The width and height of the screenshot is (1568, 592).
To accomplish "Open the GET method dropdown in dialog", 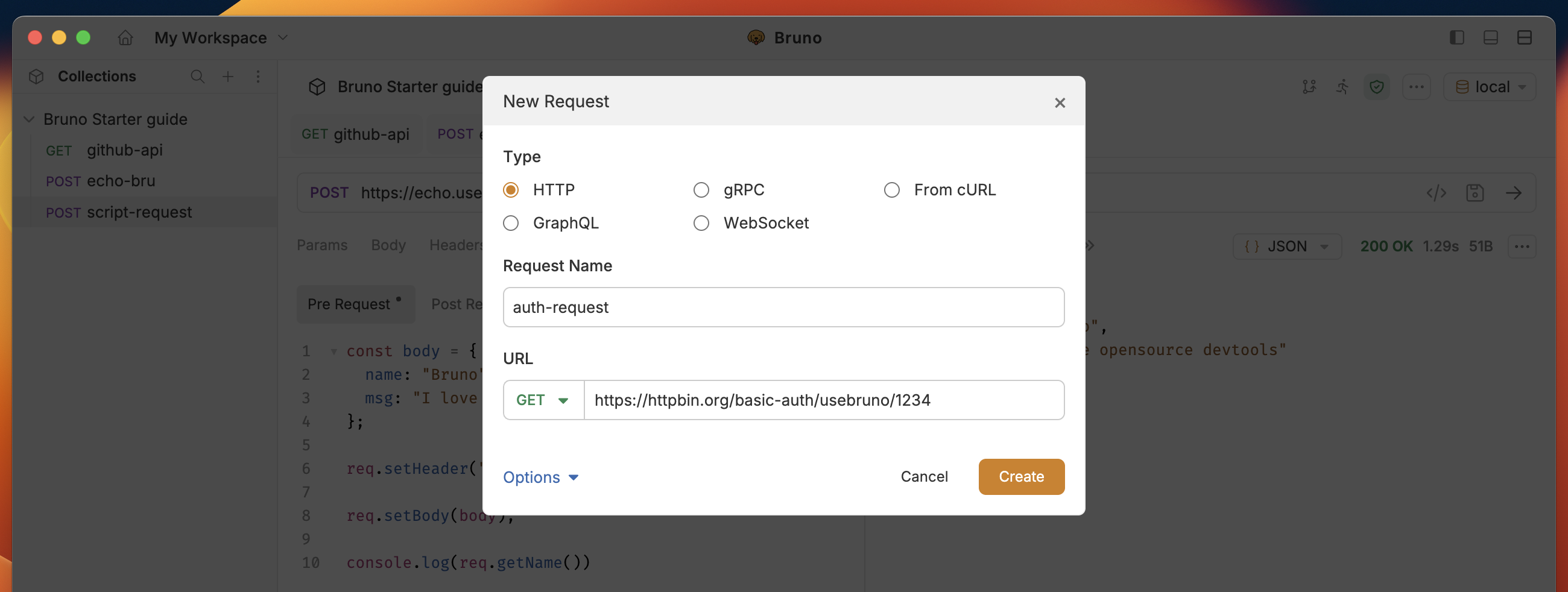I will [543, 400].
